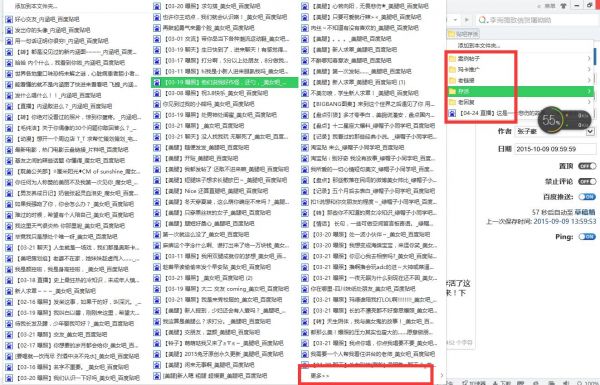Disable the 百度推送 switch
600x385 pixels.
coord(587,197)
